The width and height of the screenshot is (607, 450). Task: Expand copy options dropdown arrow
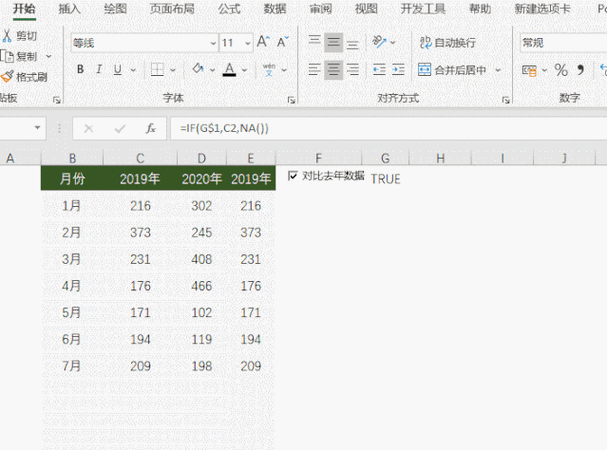pyautogui.click(x=49, y=57)
